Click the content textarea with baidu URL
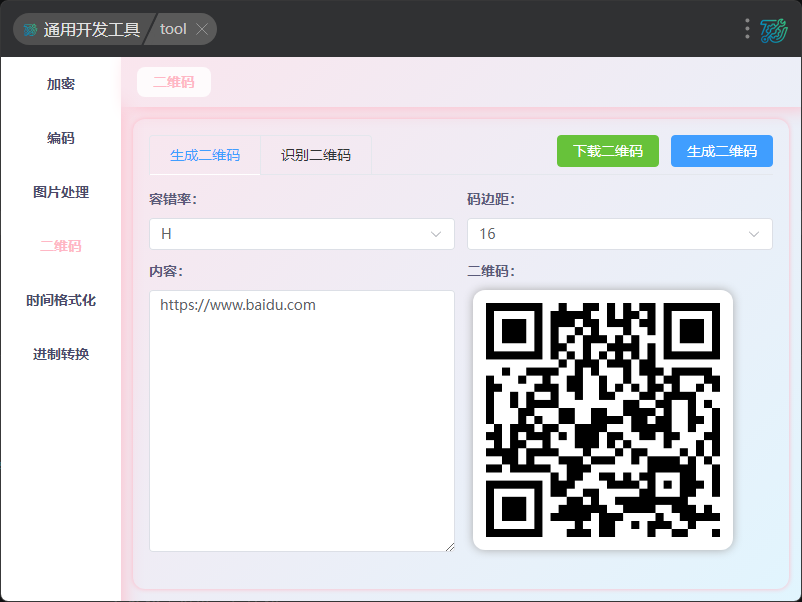 point(302,421)
